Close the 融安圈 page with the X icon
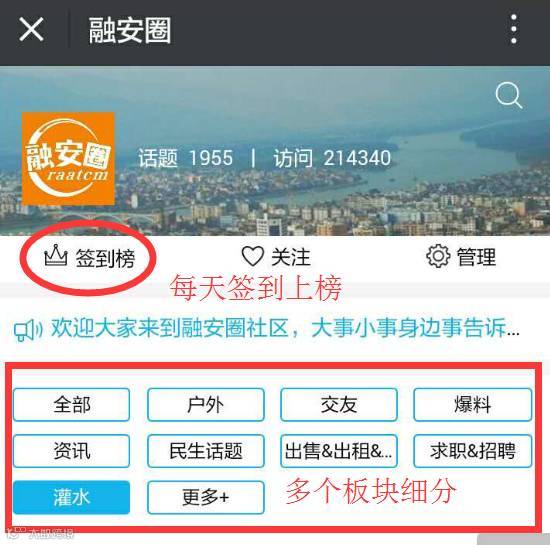The image size is (550, 545). point(31,29)
